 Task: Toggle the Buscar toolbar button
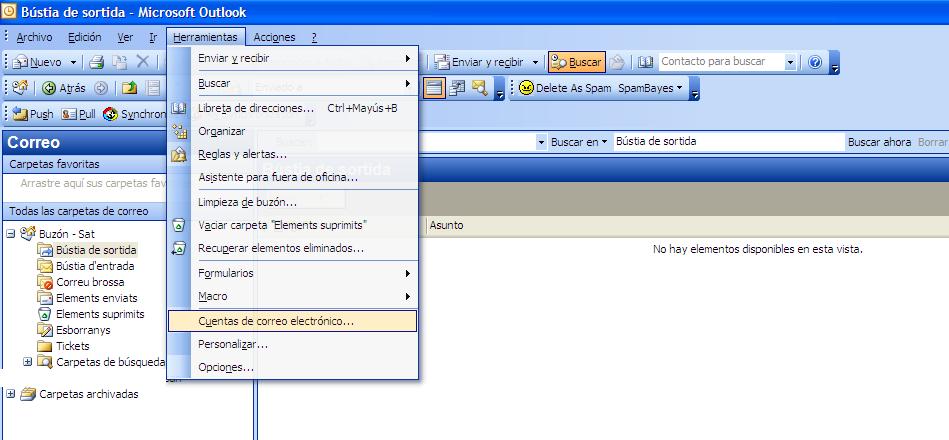click(577, 62)
